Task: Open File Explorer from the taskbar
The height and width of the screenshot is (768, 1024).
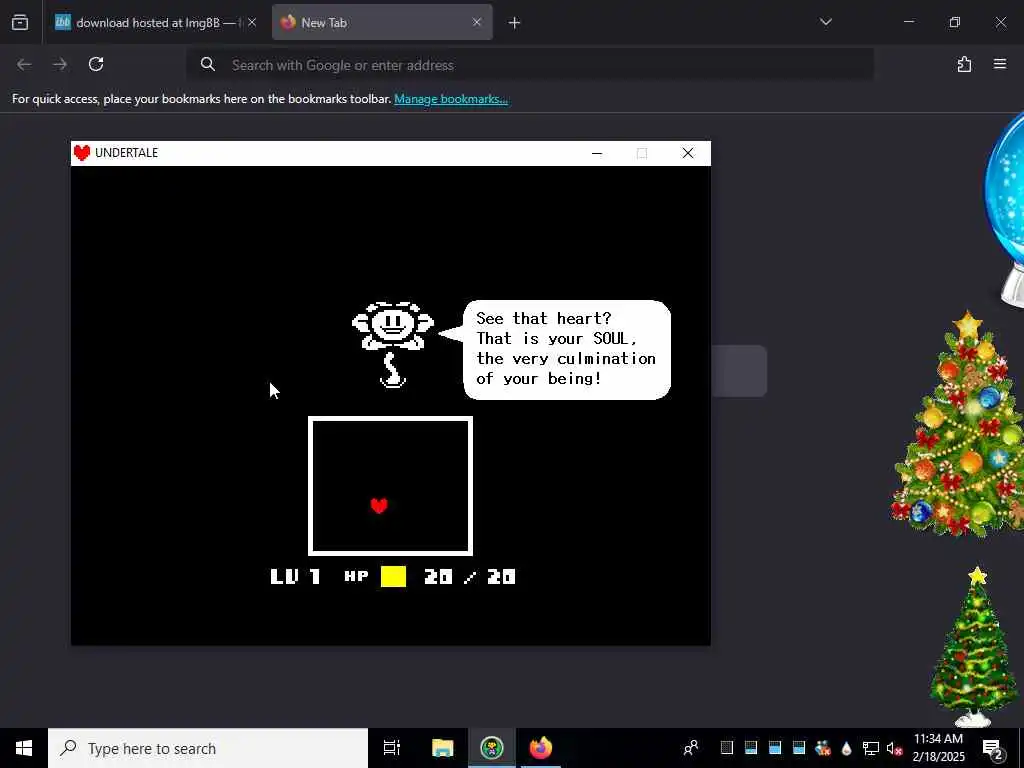Action: tap(442, 748)
